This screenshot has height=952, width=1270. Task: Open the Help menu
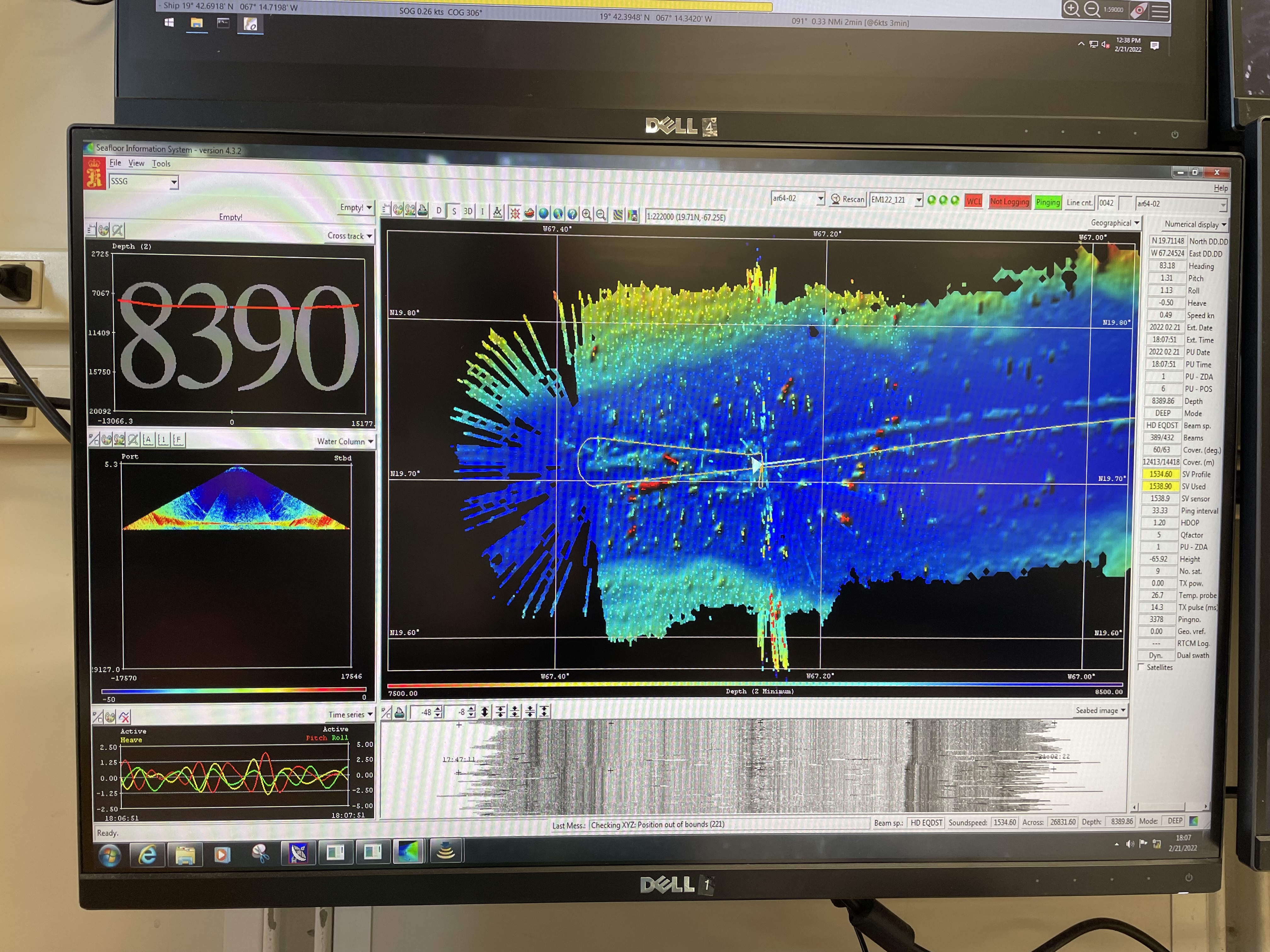[x=1221, y=188]
